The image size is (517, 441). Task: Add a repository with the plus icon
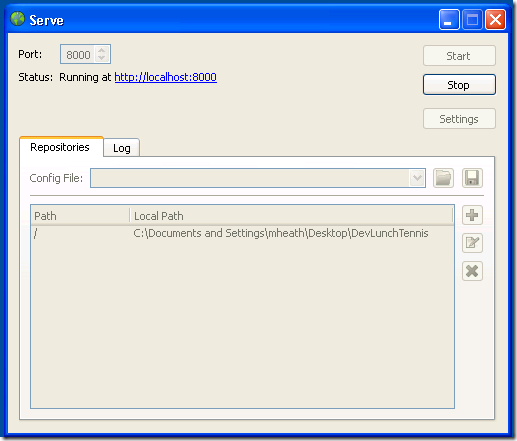(x=472, y=215)
